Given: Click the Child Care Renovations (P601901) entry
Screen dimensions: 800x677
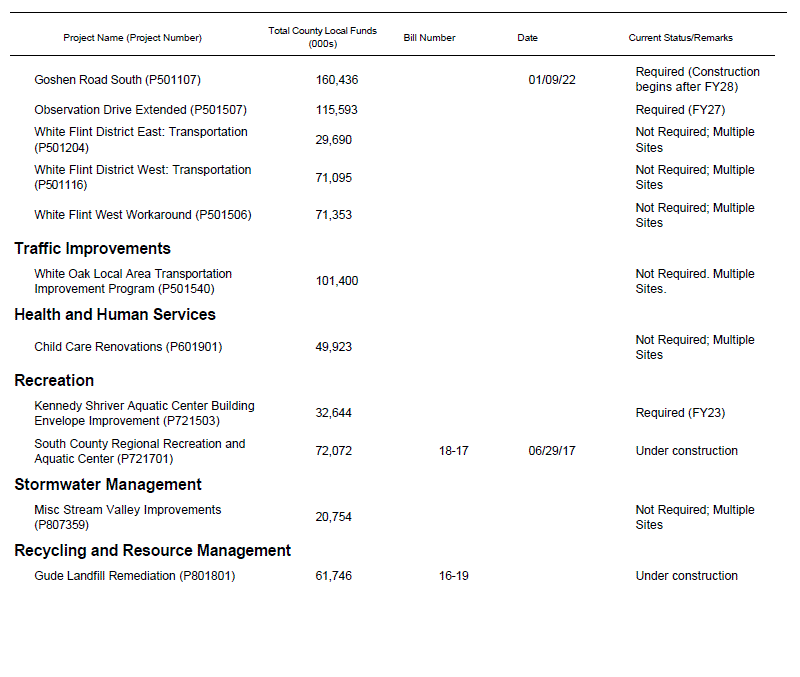Looking at the screenshot, I should 128,347.
